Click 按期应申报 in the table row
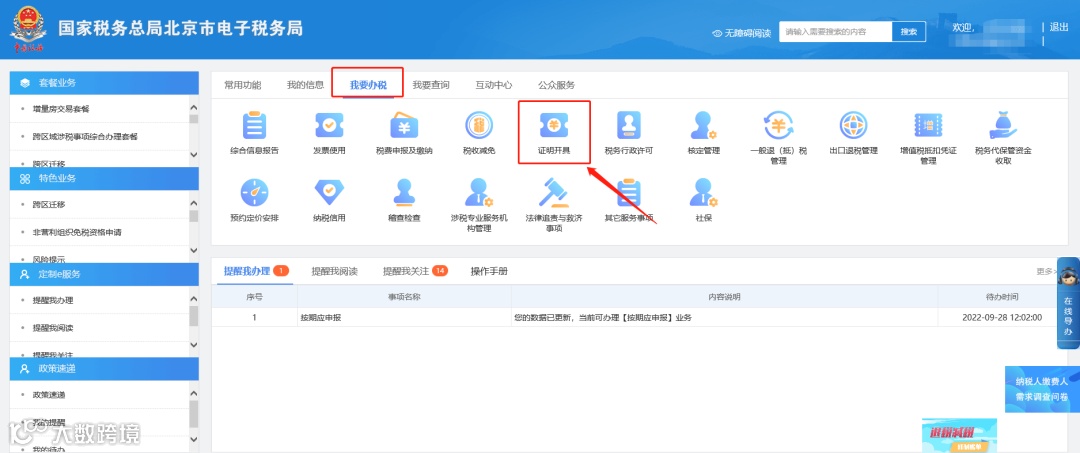Screen dimensions: 1080x453 [x=320, y=317]
